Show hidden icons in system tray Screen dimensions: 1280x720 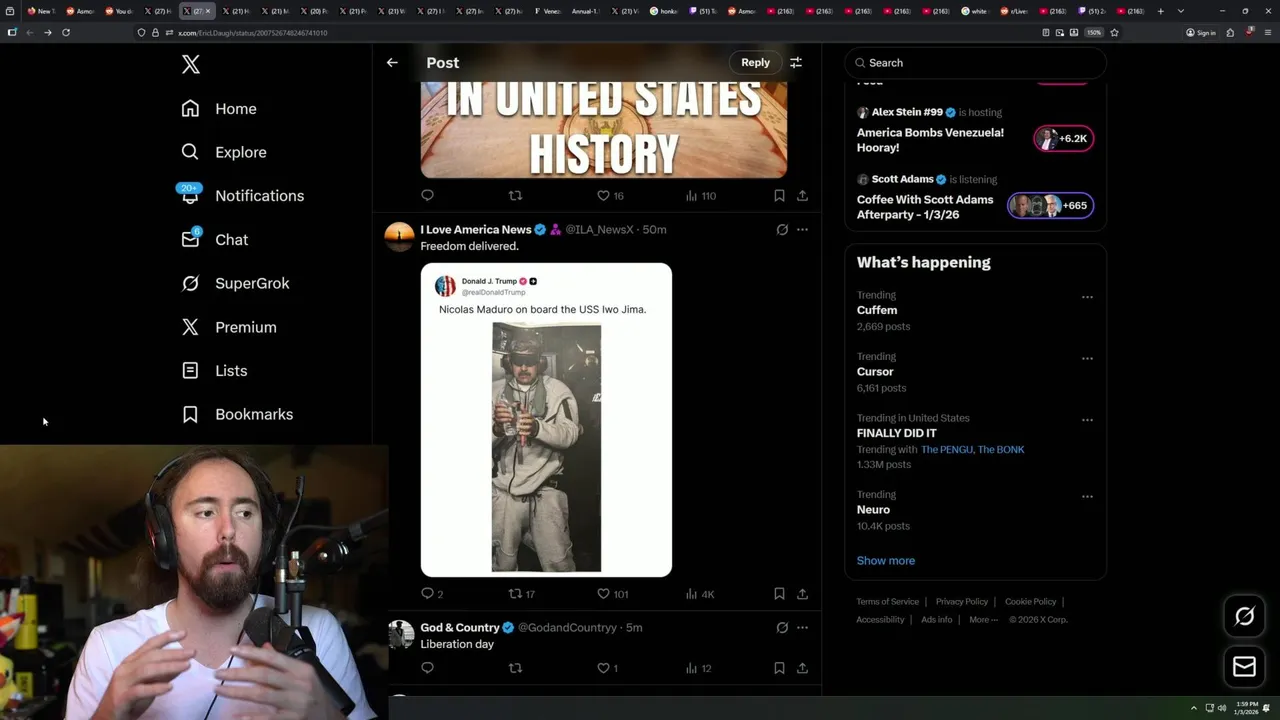(1193, 708)
